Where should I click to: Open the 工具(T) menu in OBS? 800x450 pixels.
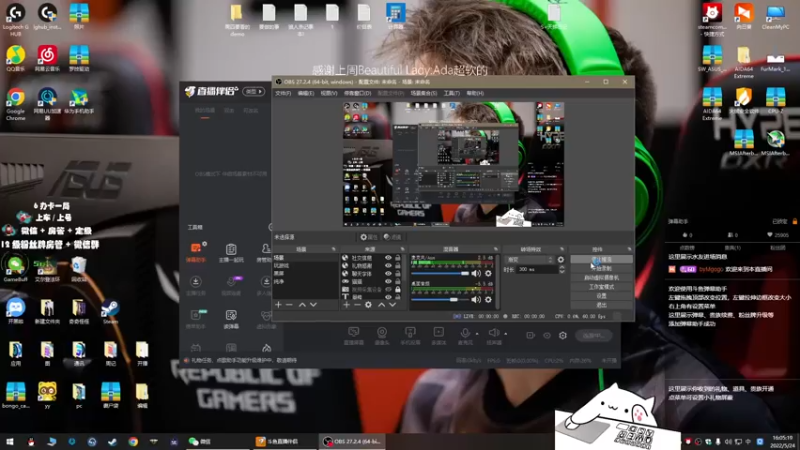451,93
